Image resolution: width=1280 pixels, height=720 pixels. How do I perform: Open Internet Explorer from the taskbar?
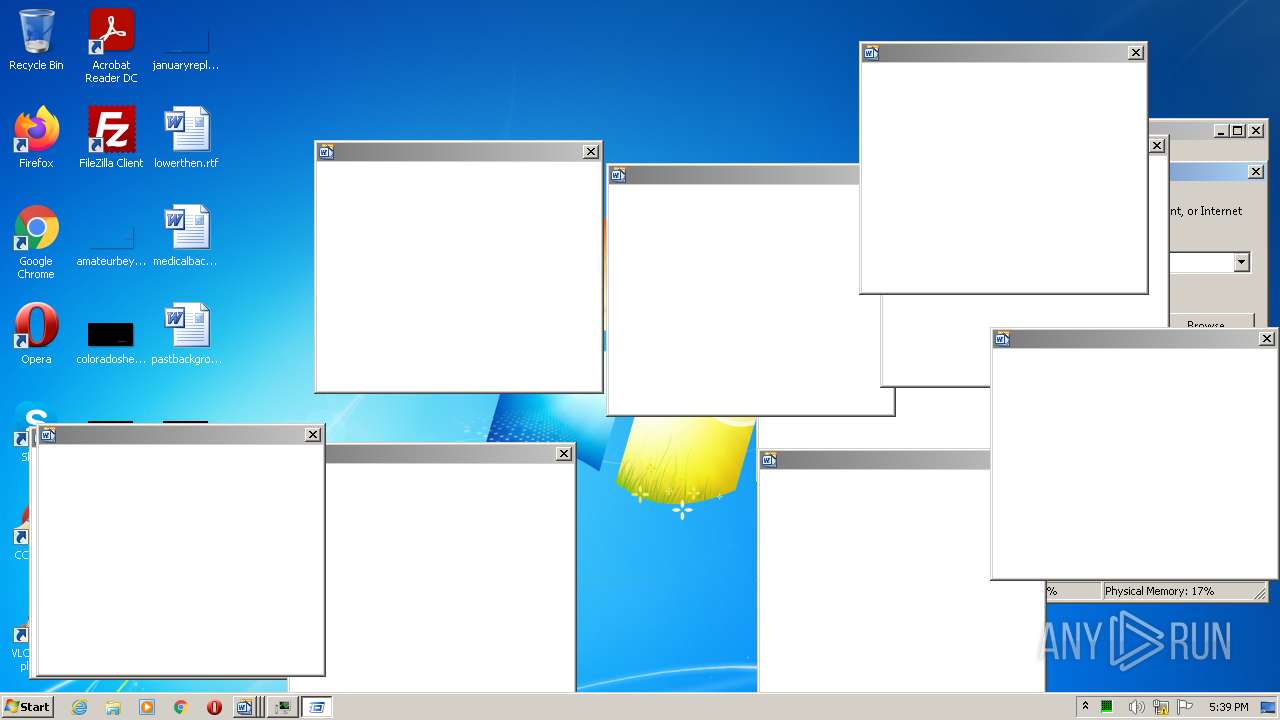coord(80,707)
